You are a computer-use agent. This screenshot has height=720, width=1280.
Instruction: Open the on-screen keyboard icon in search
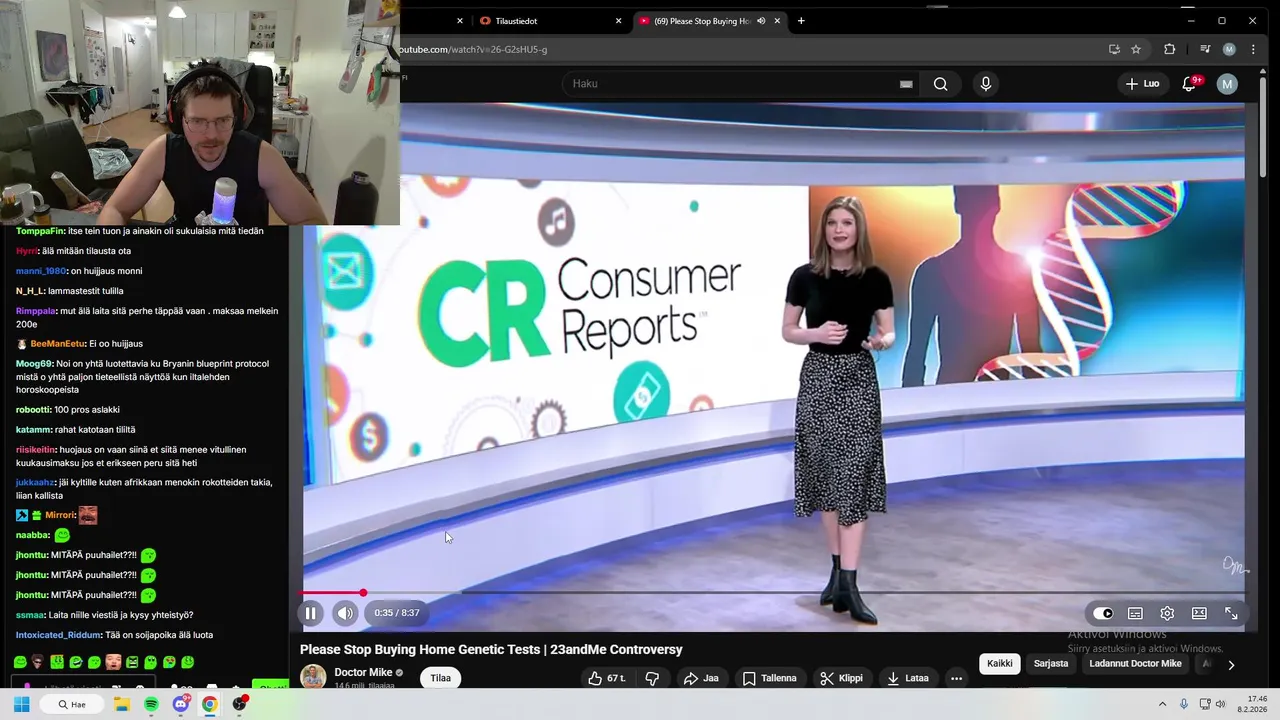click(x=906, y=84)
